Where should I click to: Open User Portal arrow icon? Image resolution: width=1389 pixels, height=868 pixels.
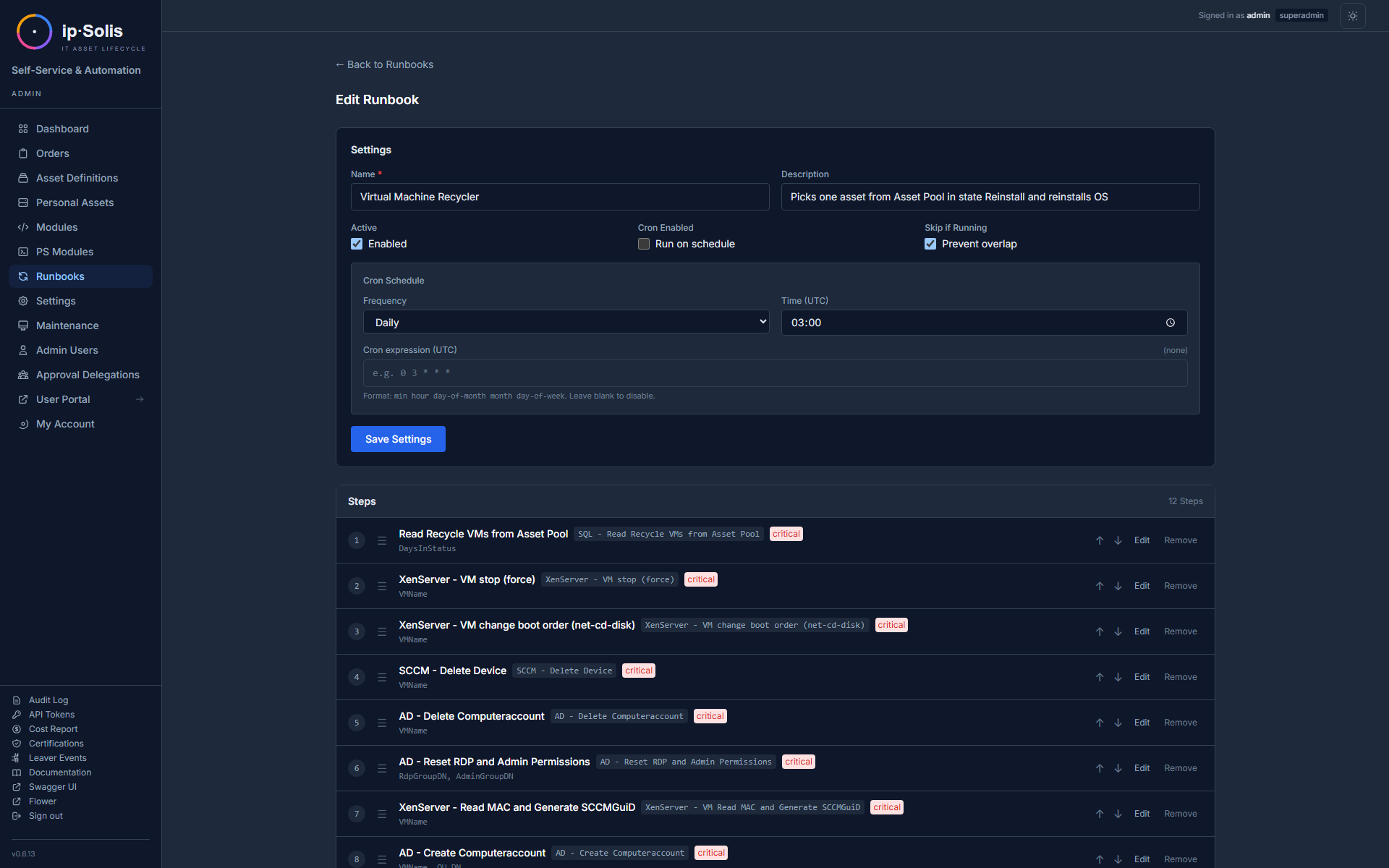tap(140, 399)
